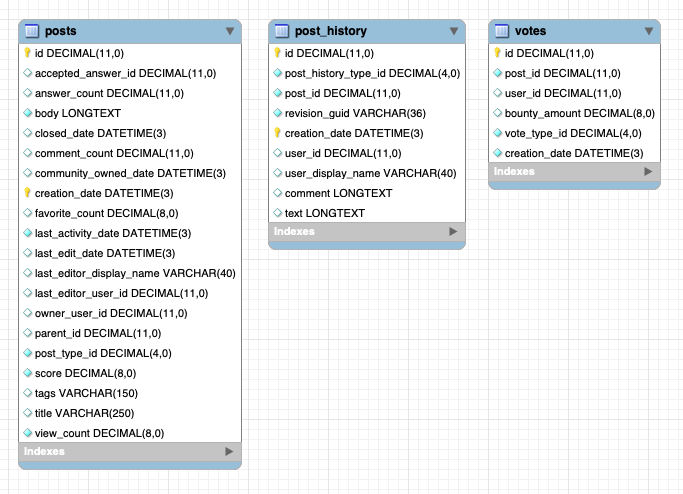This screenshot has height=494, width=683.
Task: Click the post_history table icon
Action: 281,31
